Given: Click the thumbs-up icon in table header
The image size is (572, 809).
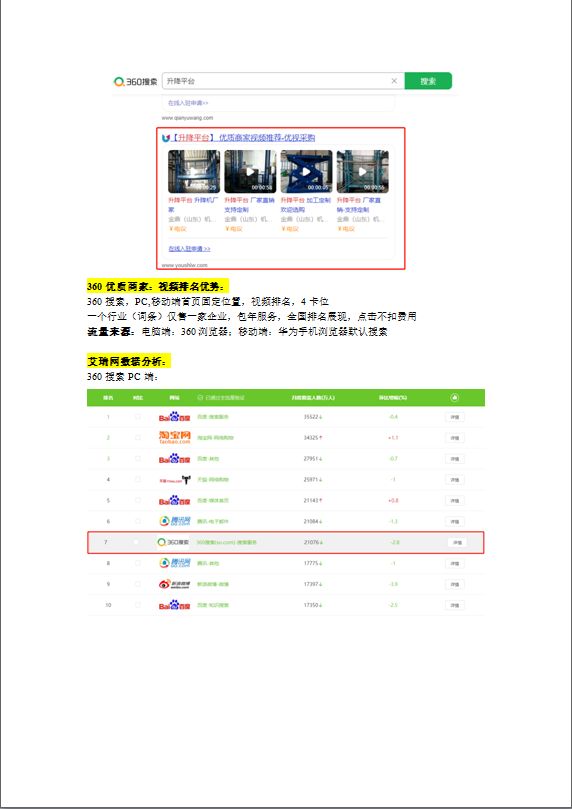Looking at the screenshot, I should pyautogui.click(x=455, y=398).
